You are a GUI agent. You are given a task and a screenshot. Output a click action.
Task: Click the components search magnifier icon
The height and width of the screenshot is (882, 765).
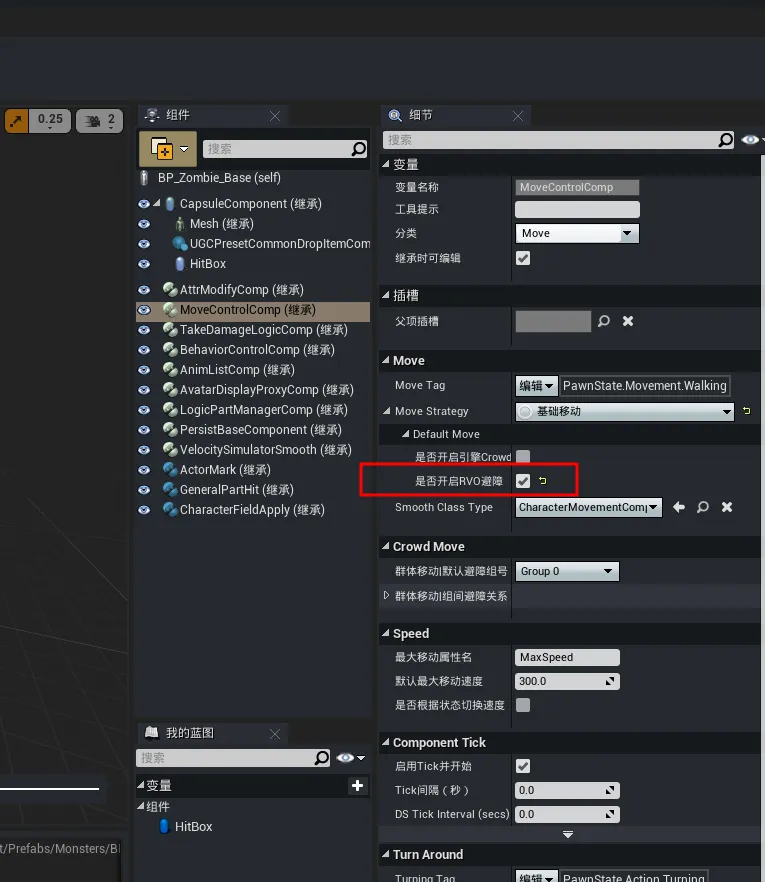pos(358,148)
